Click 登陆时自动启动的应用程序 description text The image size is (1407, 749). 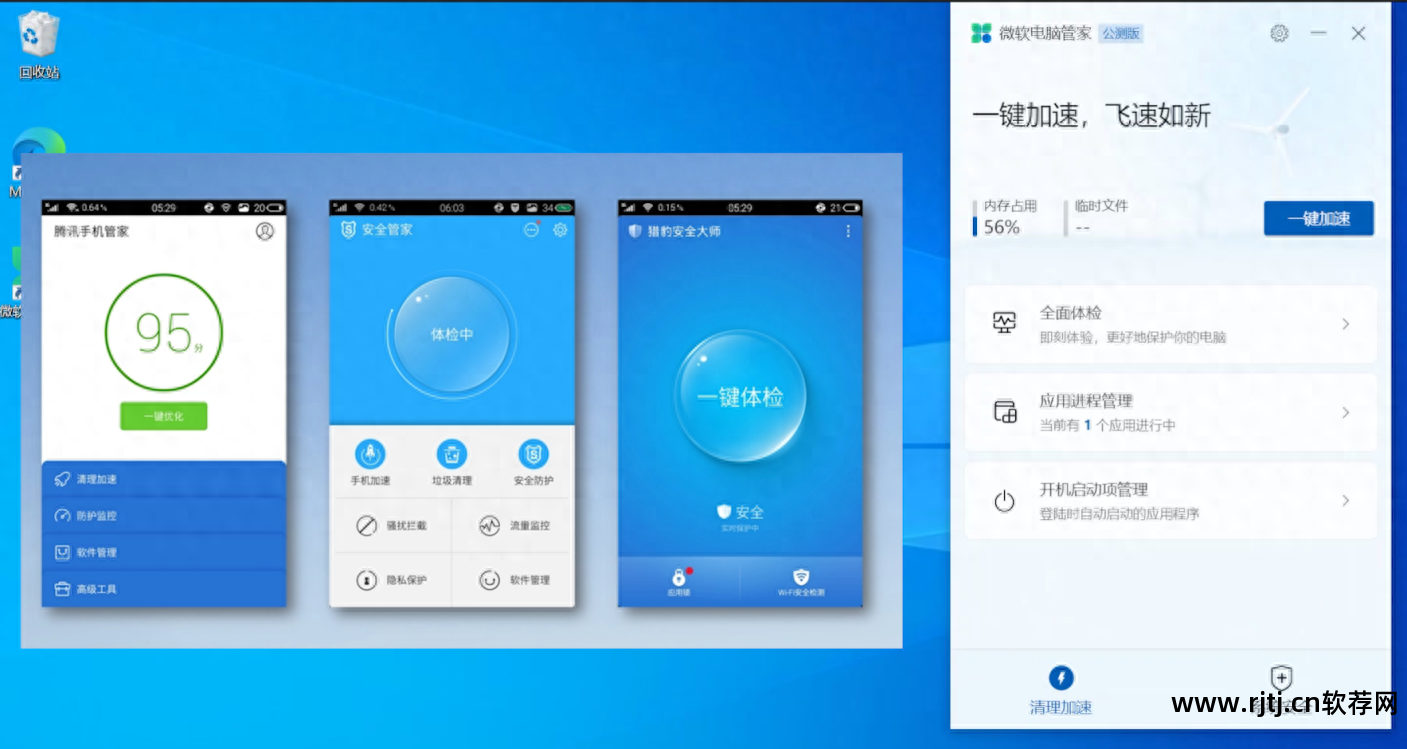[x=1119, y=514]
